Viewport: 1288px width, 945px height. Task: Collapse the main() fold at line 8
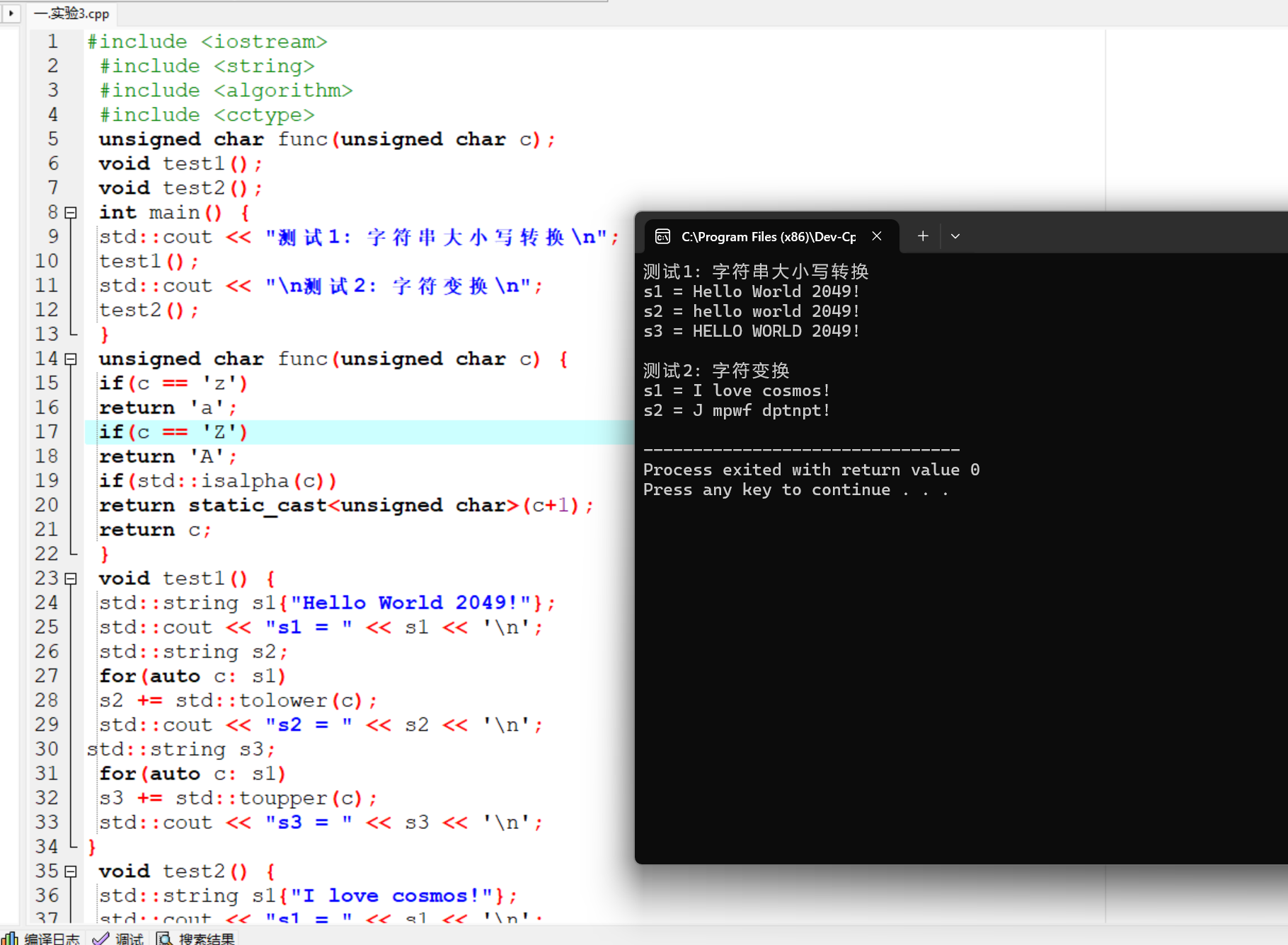71,212
